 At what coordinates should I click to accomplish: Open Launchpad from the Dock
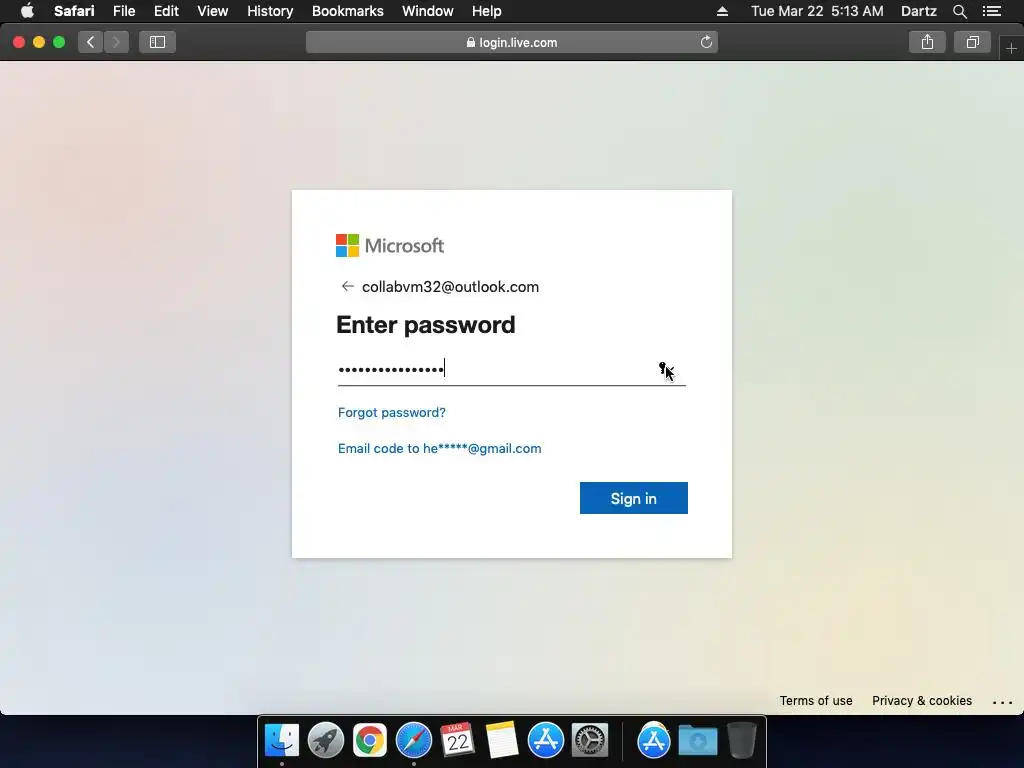326,740
